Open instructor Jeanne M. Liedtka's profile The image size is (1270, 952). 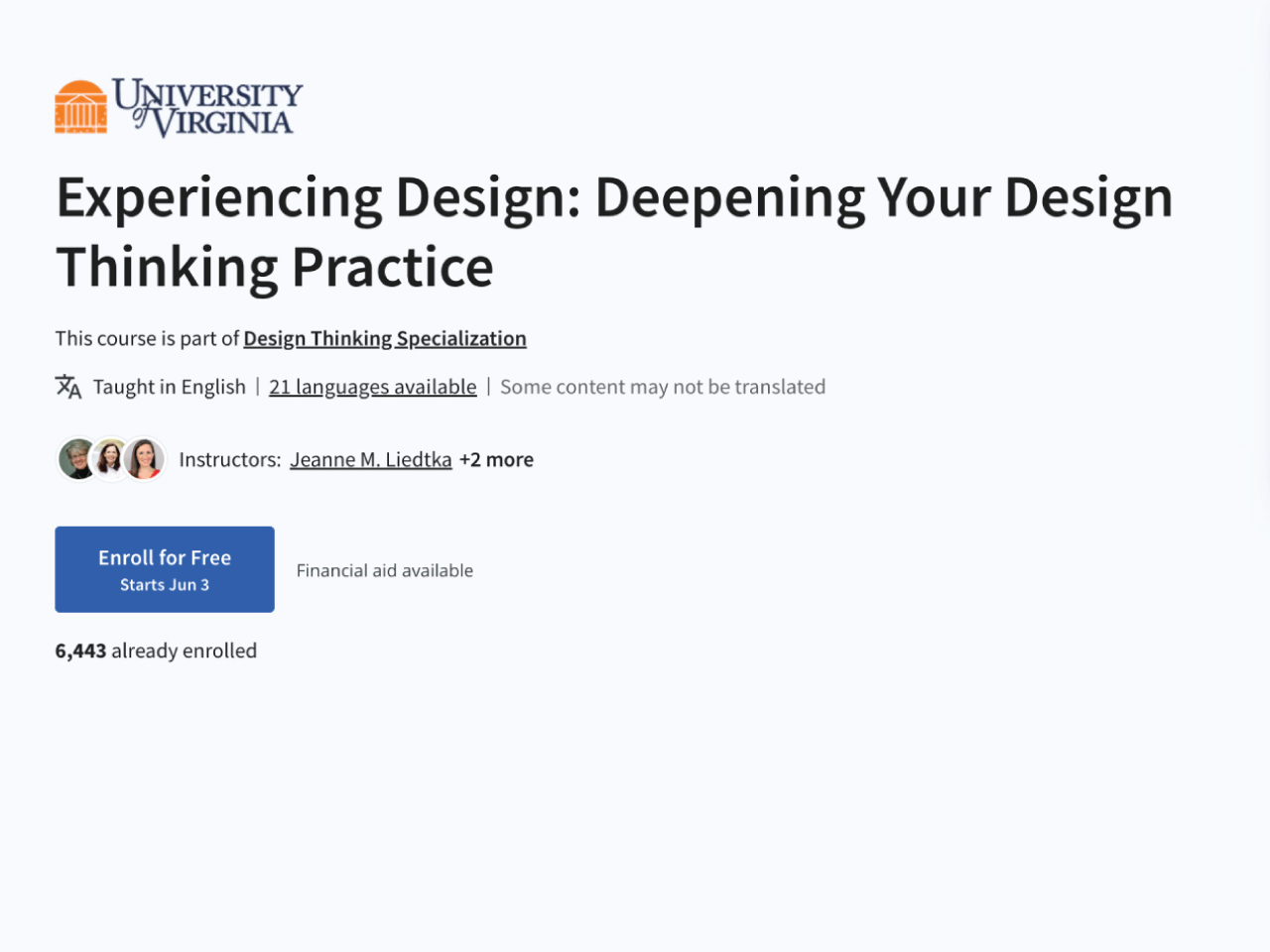click(371, 459)
